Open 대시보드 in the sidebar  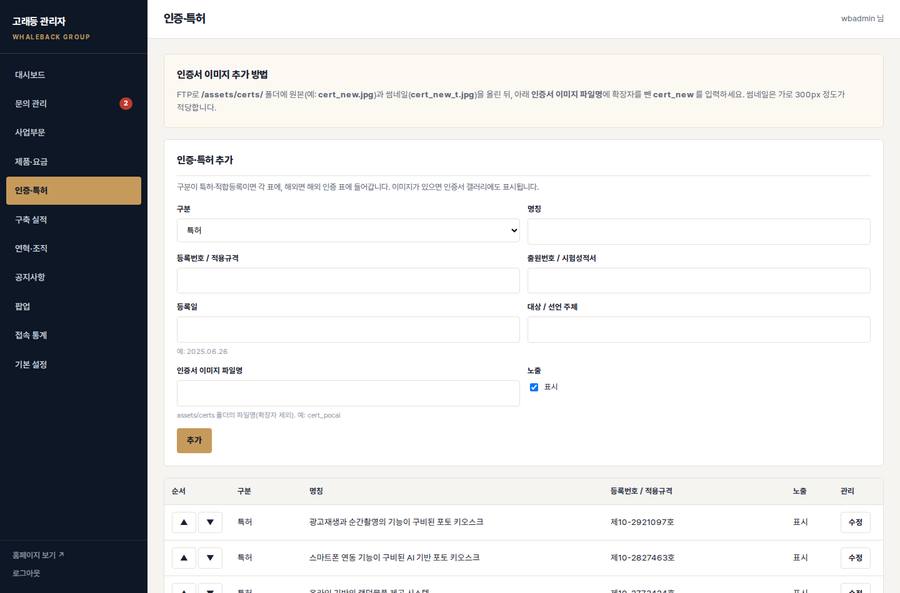pos(73,75)
